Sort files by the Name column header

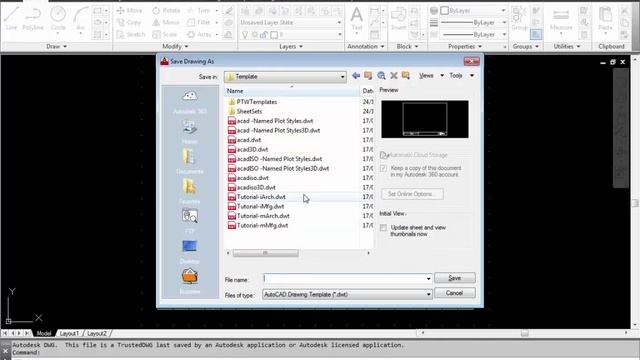point(291,91)
